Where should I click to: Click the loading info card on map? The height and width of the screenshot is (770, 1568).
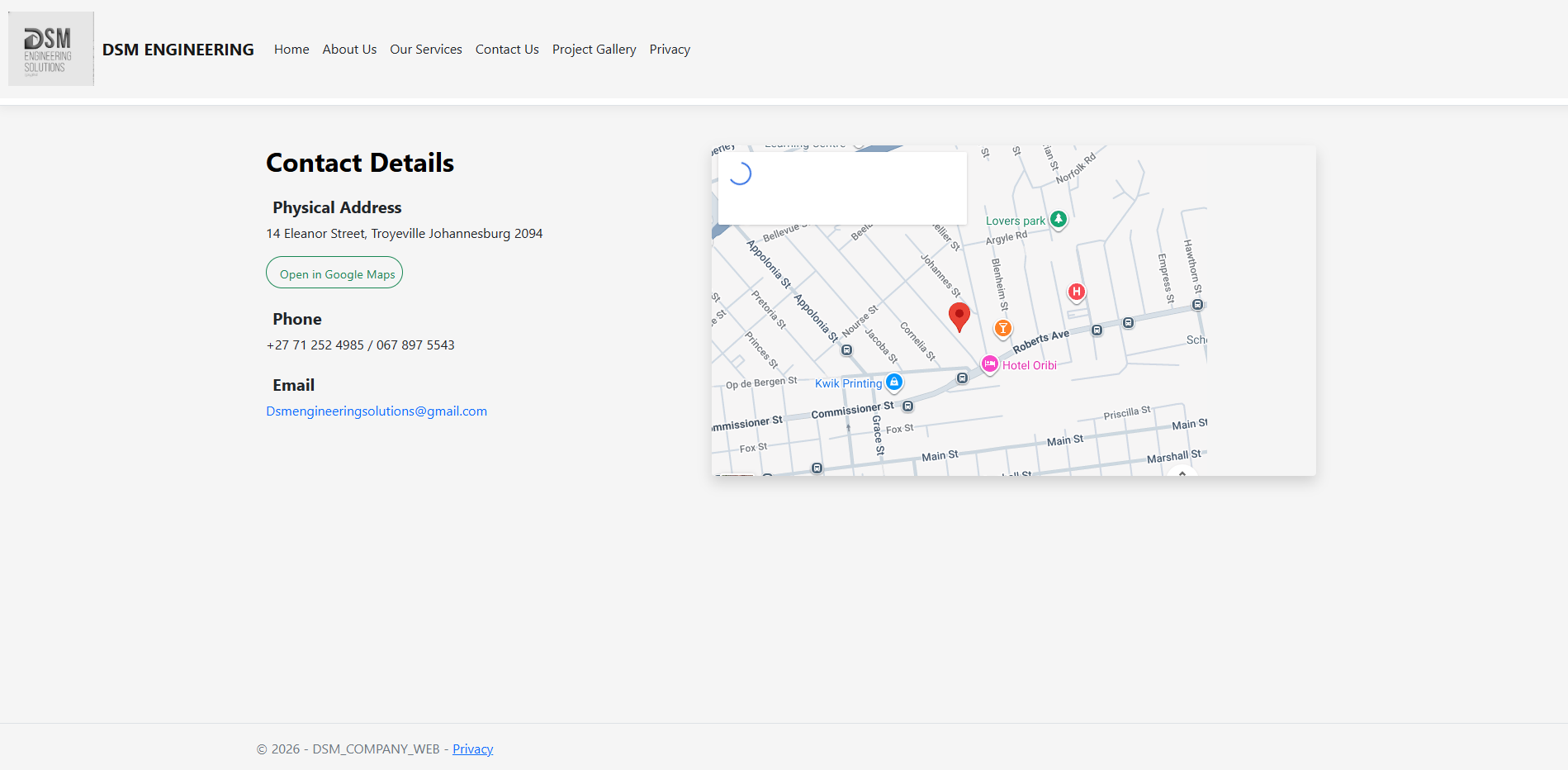(842, 188)
